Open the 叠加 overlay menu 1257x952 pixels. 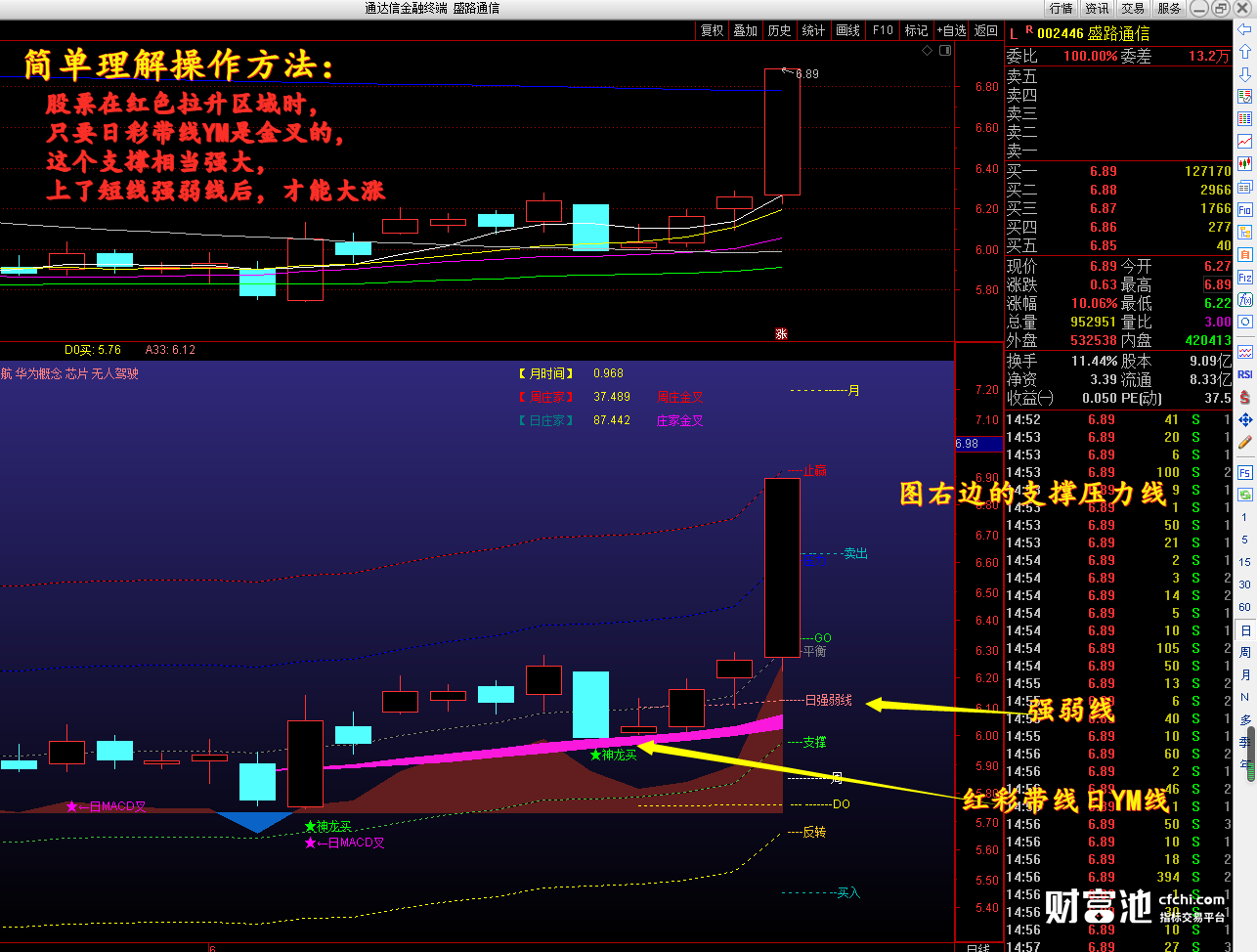tap(746, 30)
